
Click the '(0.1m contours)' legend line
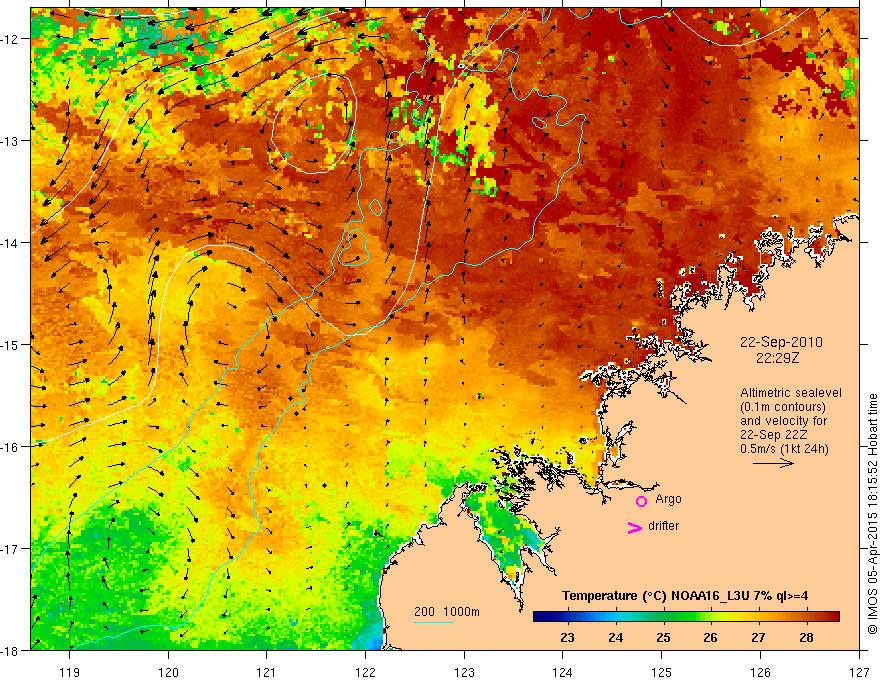click(x=783, y=407)
